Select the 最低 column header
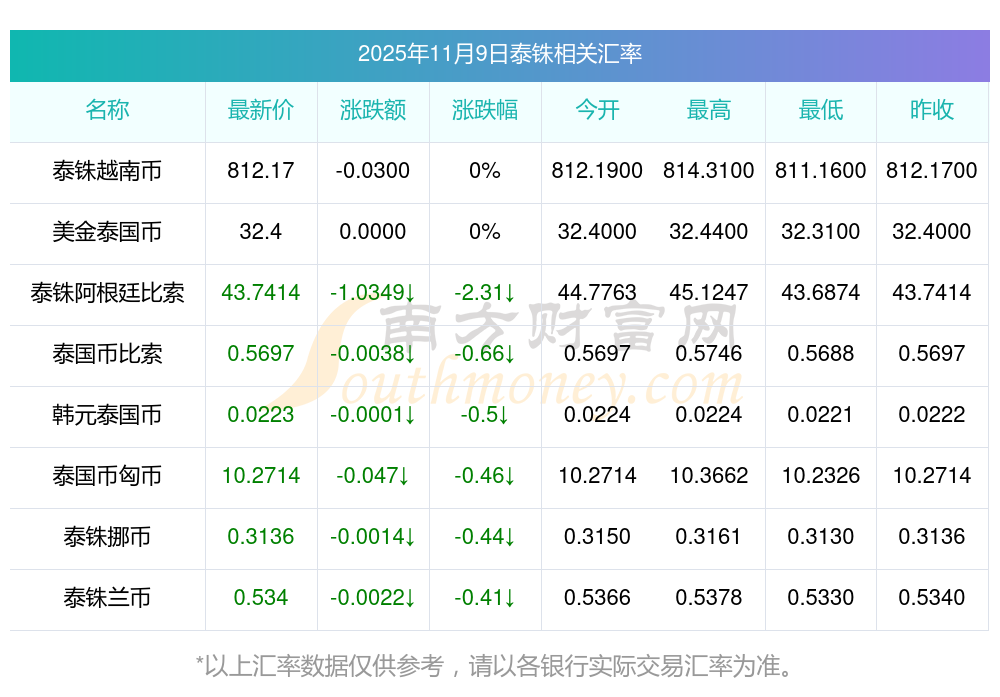 [x=821, y=110]
